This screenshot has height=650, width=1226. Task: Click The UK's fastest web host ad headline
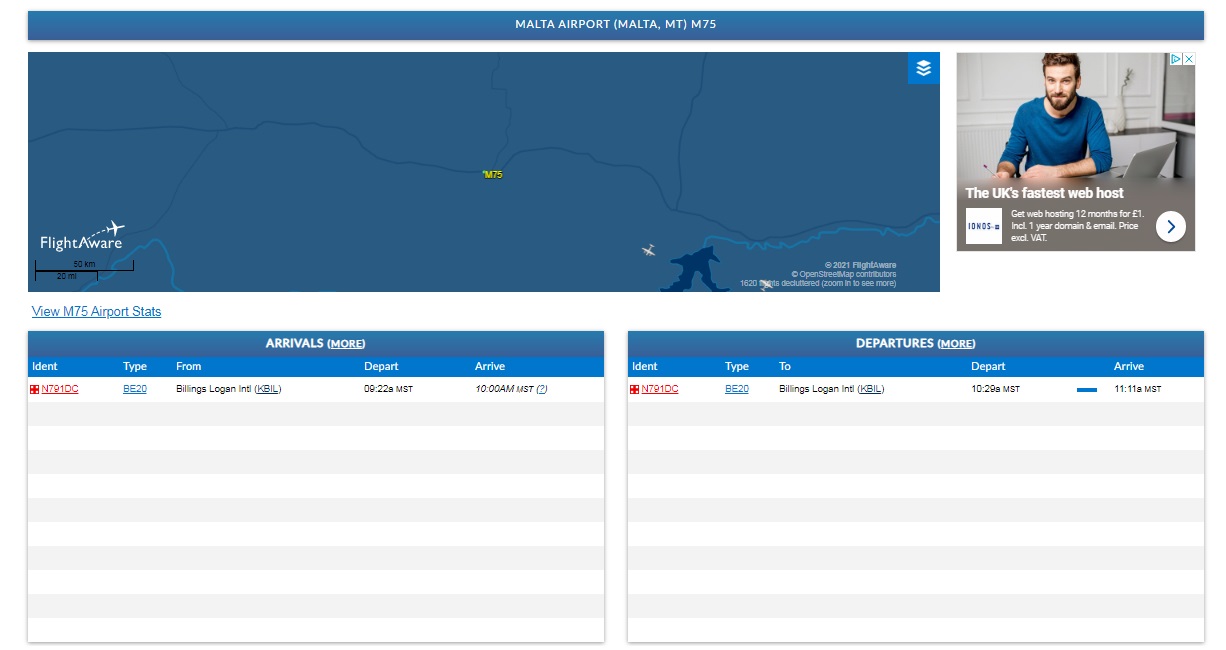(1044, 193)
